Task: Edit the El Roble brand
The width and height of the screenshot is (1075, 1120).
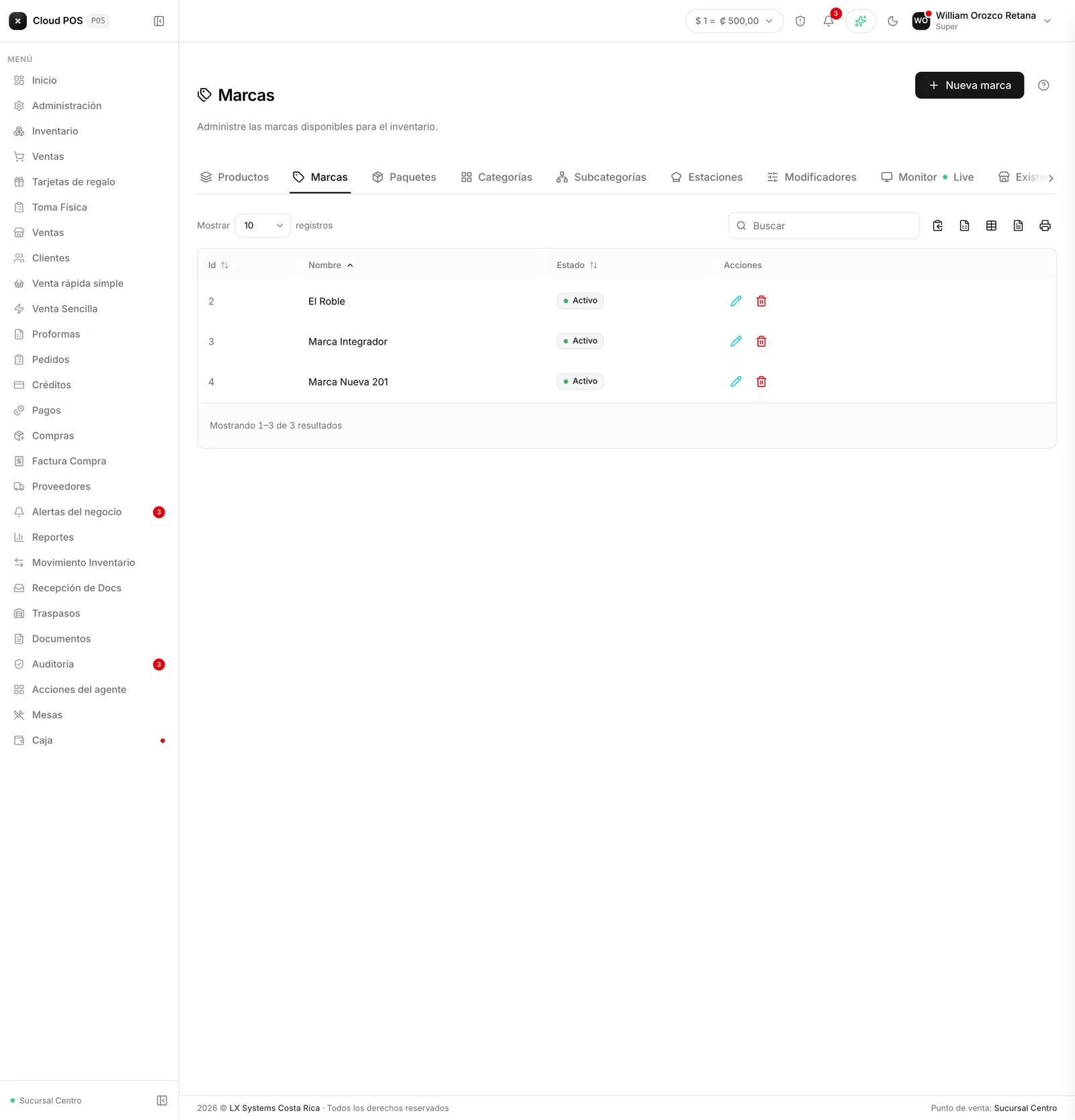Action: (736, 301)
